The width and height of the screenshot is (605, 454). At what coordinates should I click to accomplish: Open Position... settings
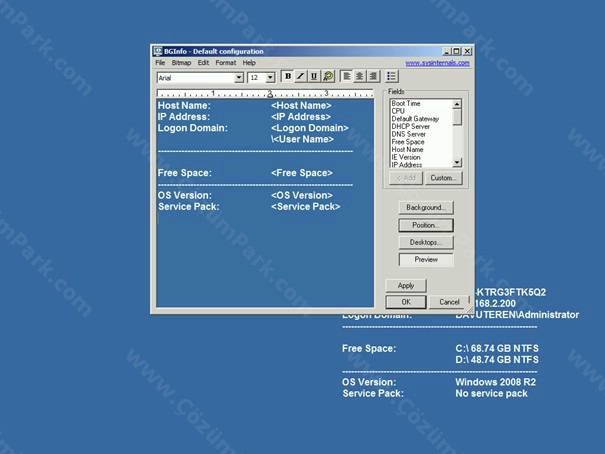coord(426,225)
